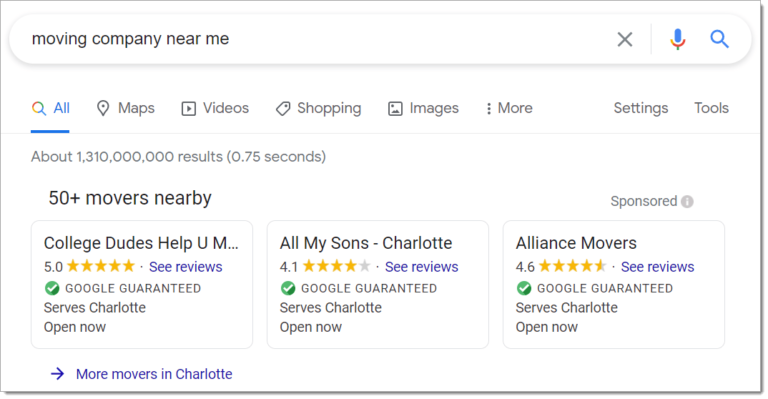Open the Images tab

(423, 108)
